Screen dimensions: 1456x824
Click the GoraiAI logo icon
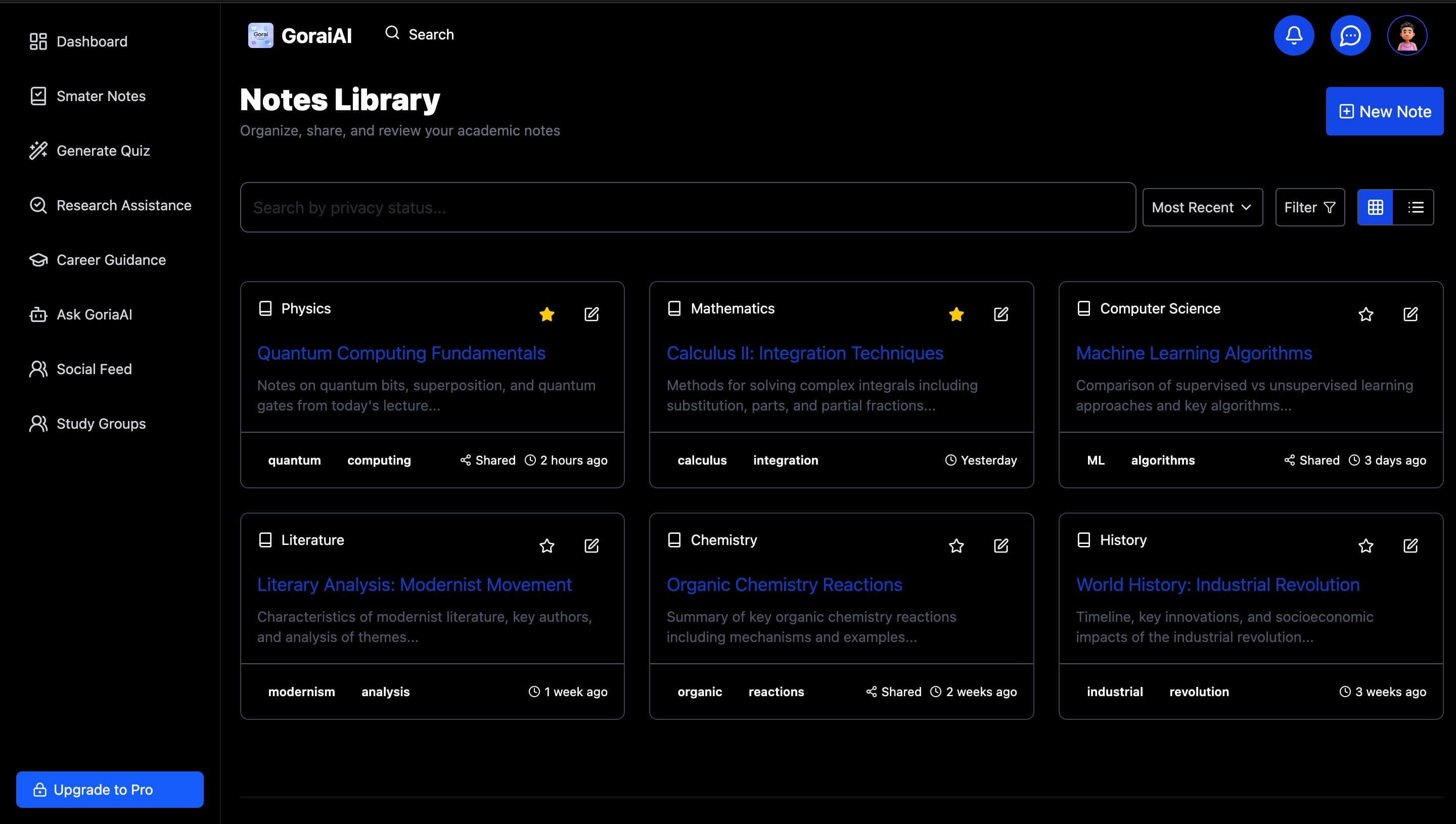pos(261,36)
